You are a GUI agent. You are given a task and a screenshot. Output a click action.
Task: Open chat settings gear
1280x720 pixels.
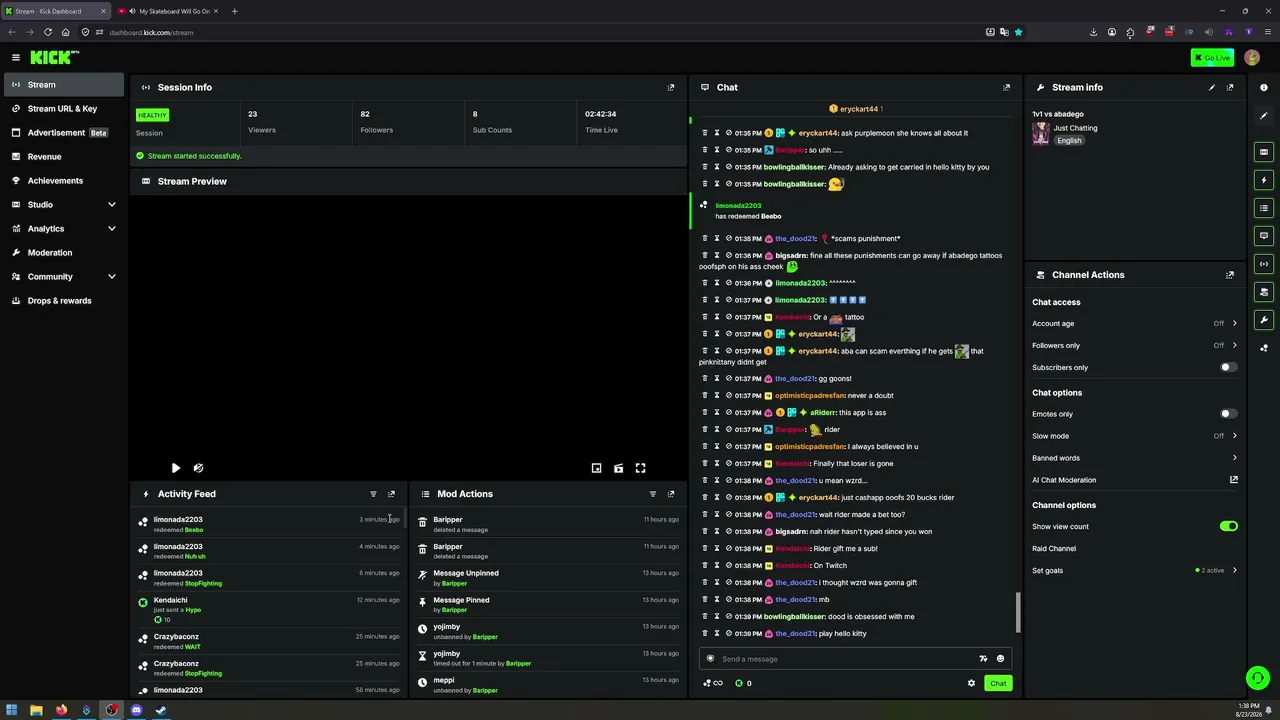tap(971, 683)
